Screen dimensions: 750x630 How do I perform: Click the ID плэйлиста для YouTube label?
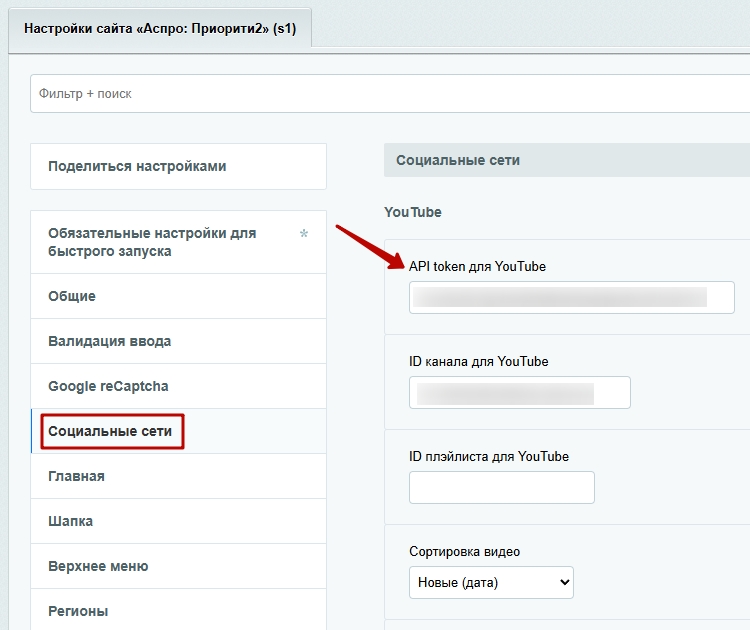tap(489, 456)
